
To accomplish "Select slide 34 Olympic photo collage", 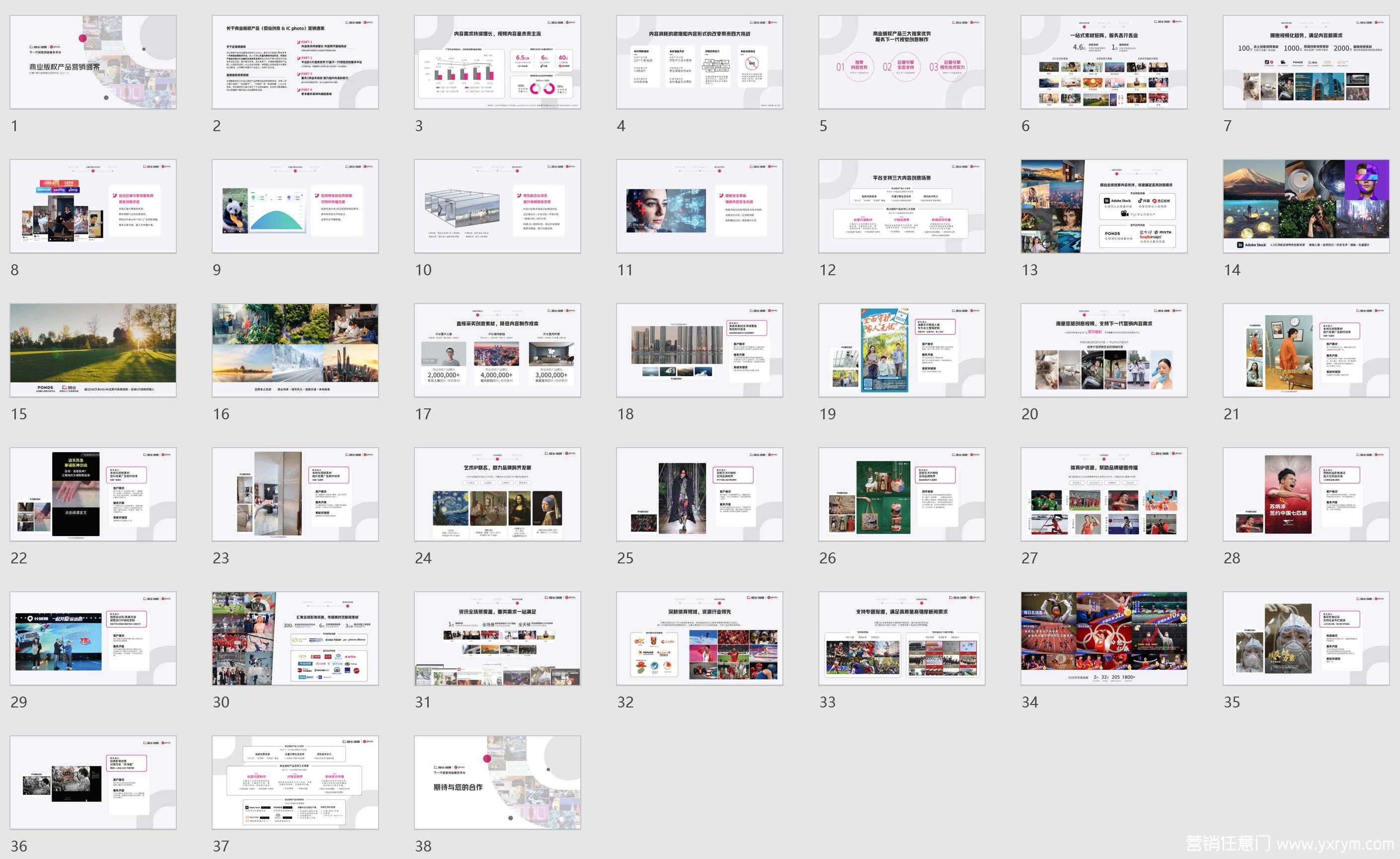I will 1103,638.
